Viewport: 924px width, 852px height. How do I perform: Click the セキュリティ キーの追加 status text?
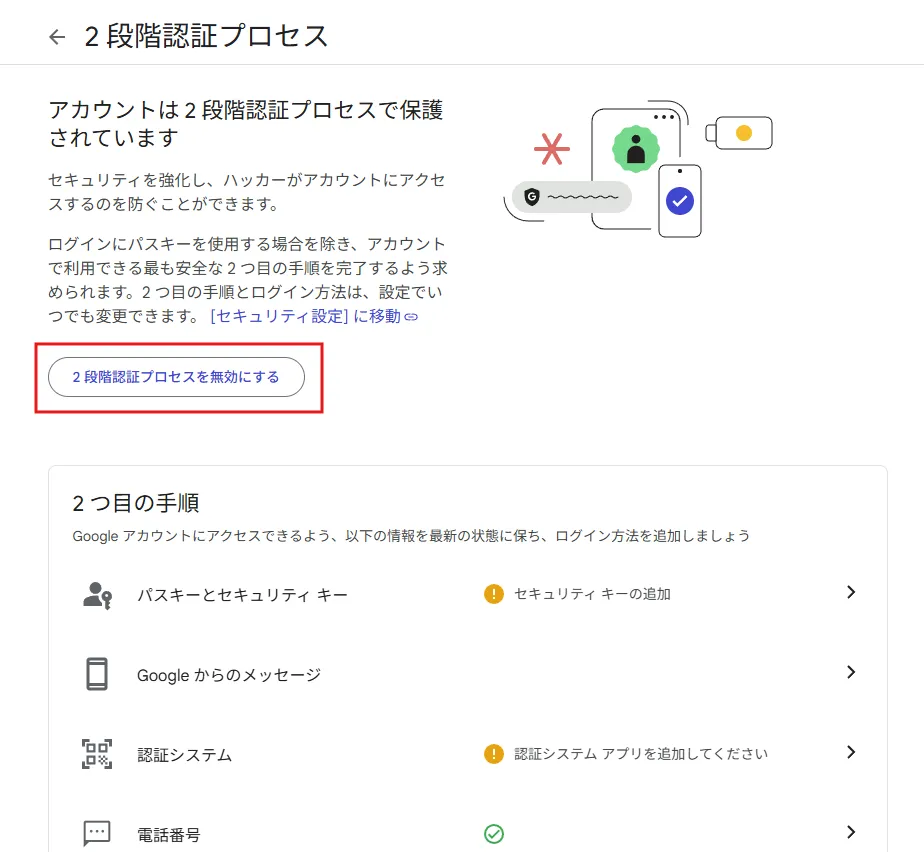(x=592, y=594)
